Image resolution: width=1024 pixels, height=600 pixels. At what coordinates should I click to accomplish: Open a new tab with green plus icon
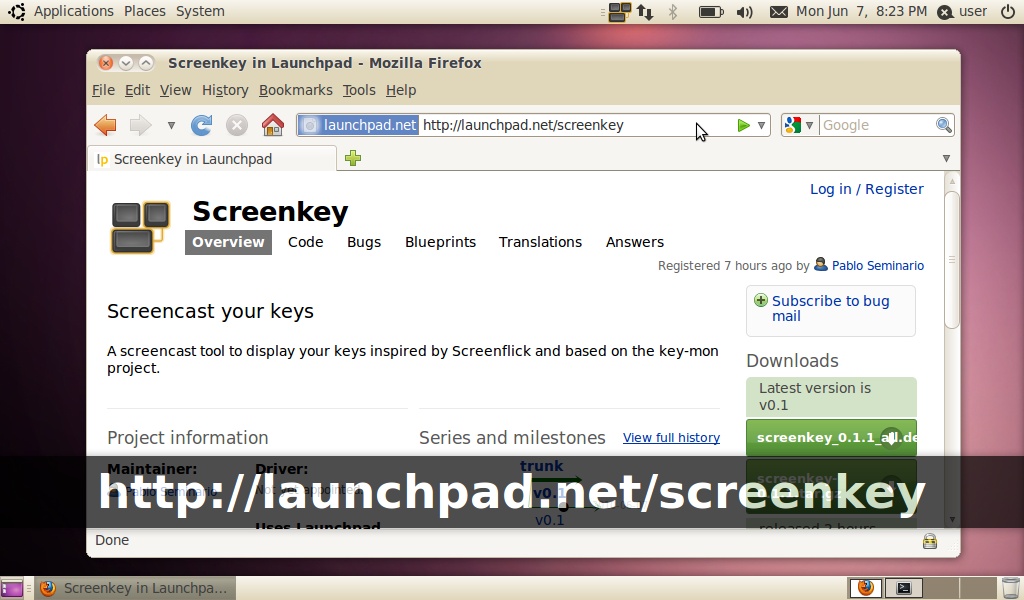tap(353, 158)
